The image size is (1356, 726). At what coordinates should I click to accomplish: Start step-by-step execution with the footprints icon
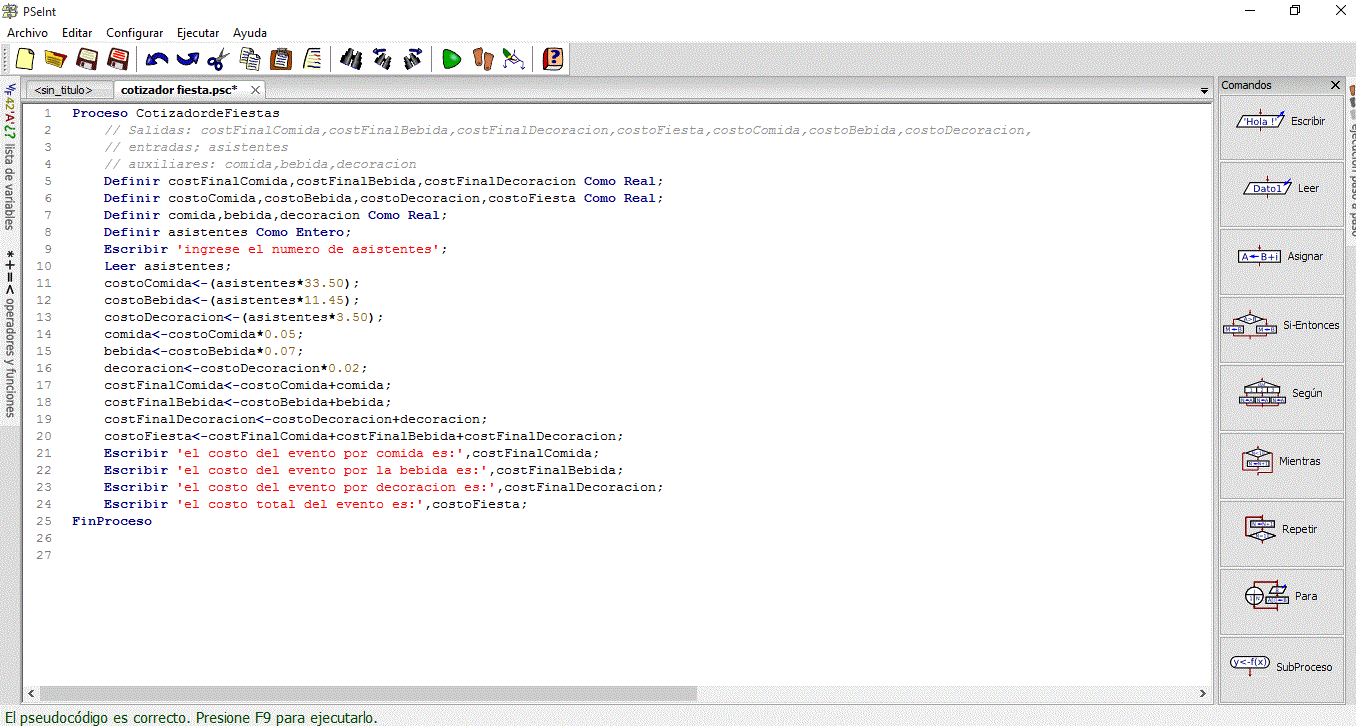[483, 59]
